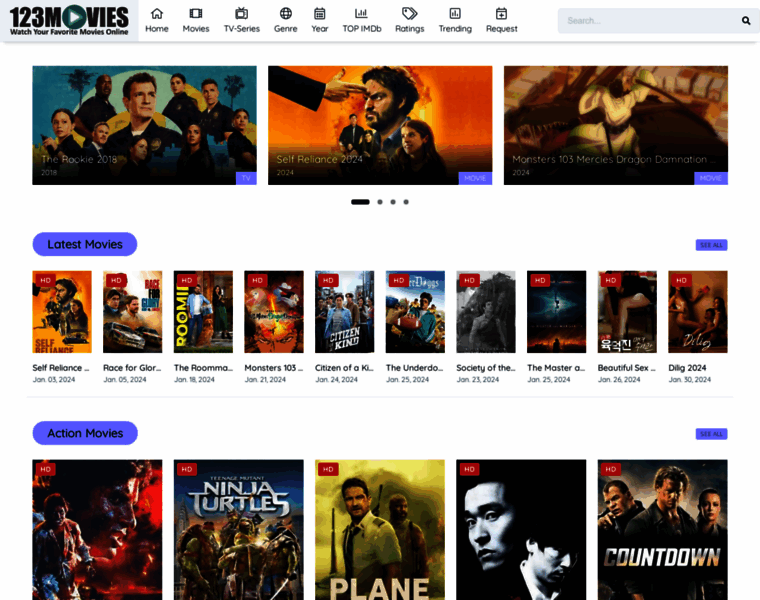Image resolution: width=760 pixels, height=600 pixels.
Task: Click the 'The Master a...' title link
Action: tap(556, 368)
